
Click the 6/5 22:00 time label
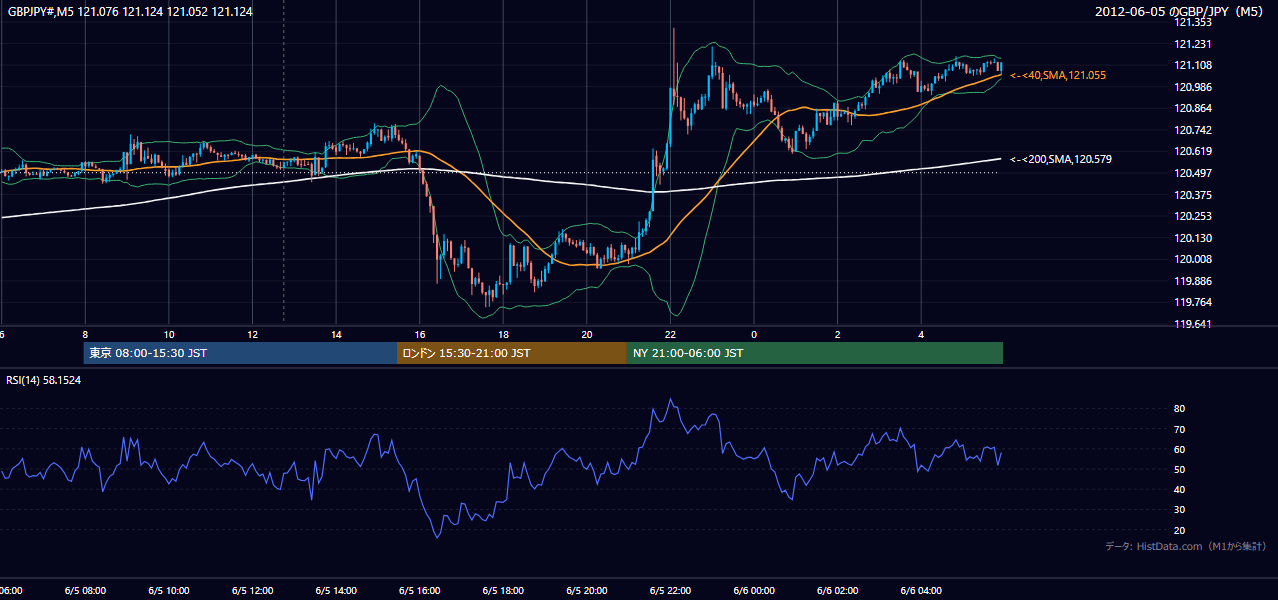[x=670, y=591]
